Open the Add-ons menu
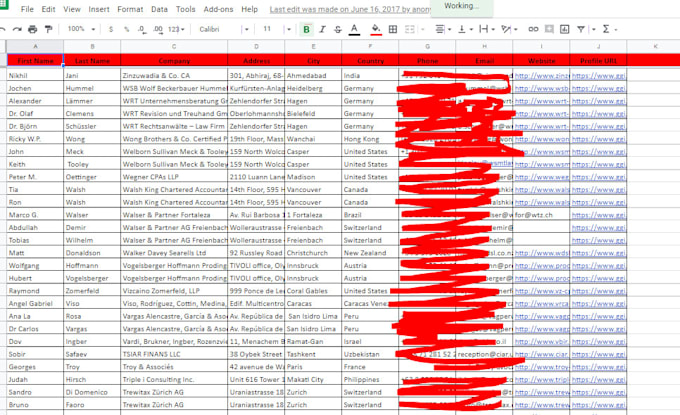The height and width of the screenshot is (415, 680). click(218, 9)
